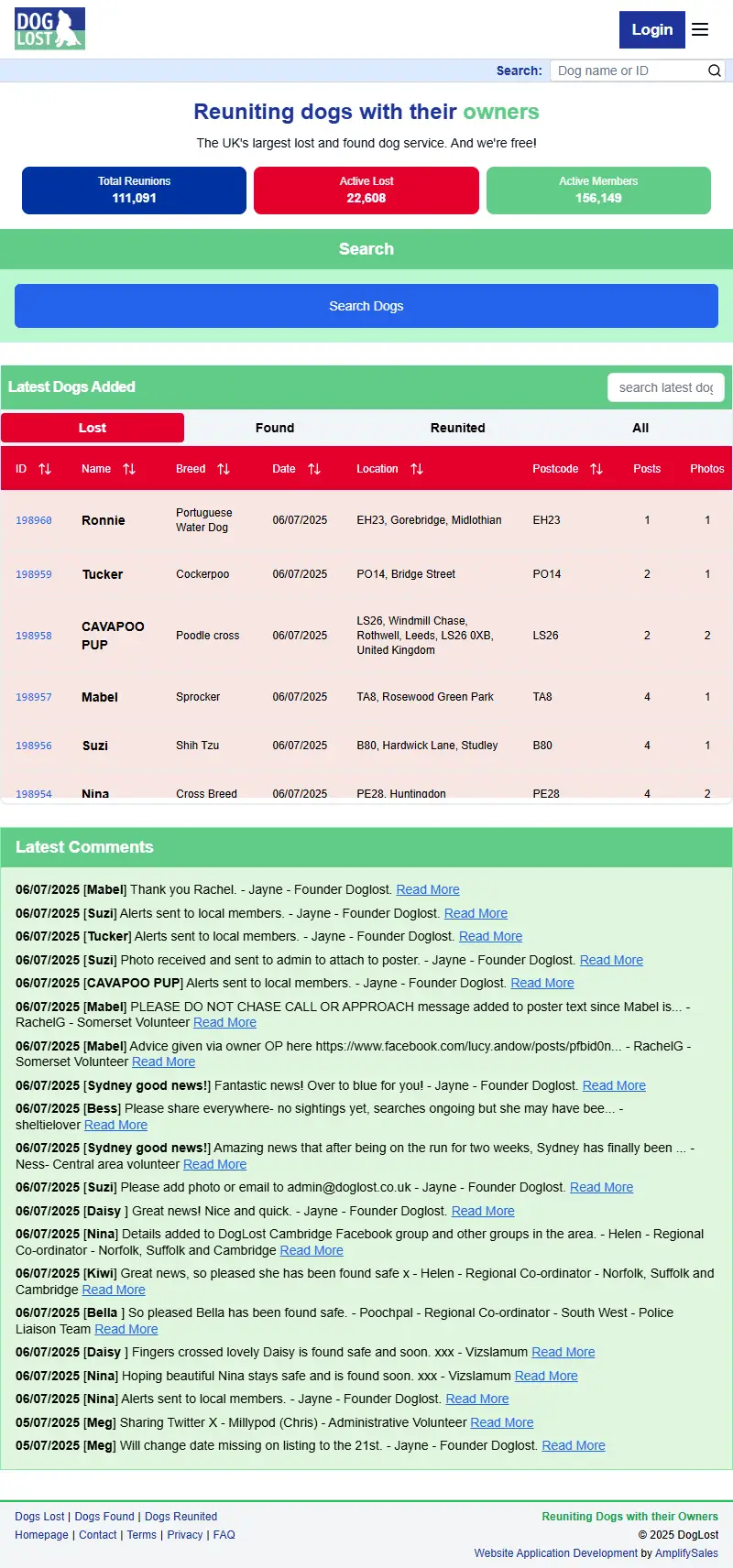Focus the search latest dogs field

click(x=666, y=387)
